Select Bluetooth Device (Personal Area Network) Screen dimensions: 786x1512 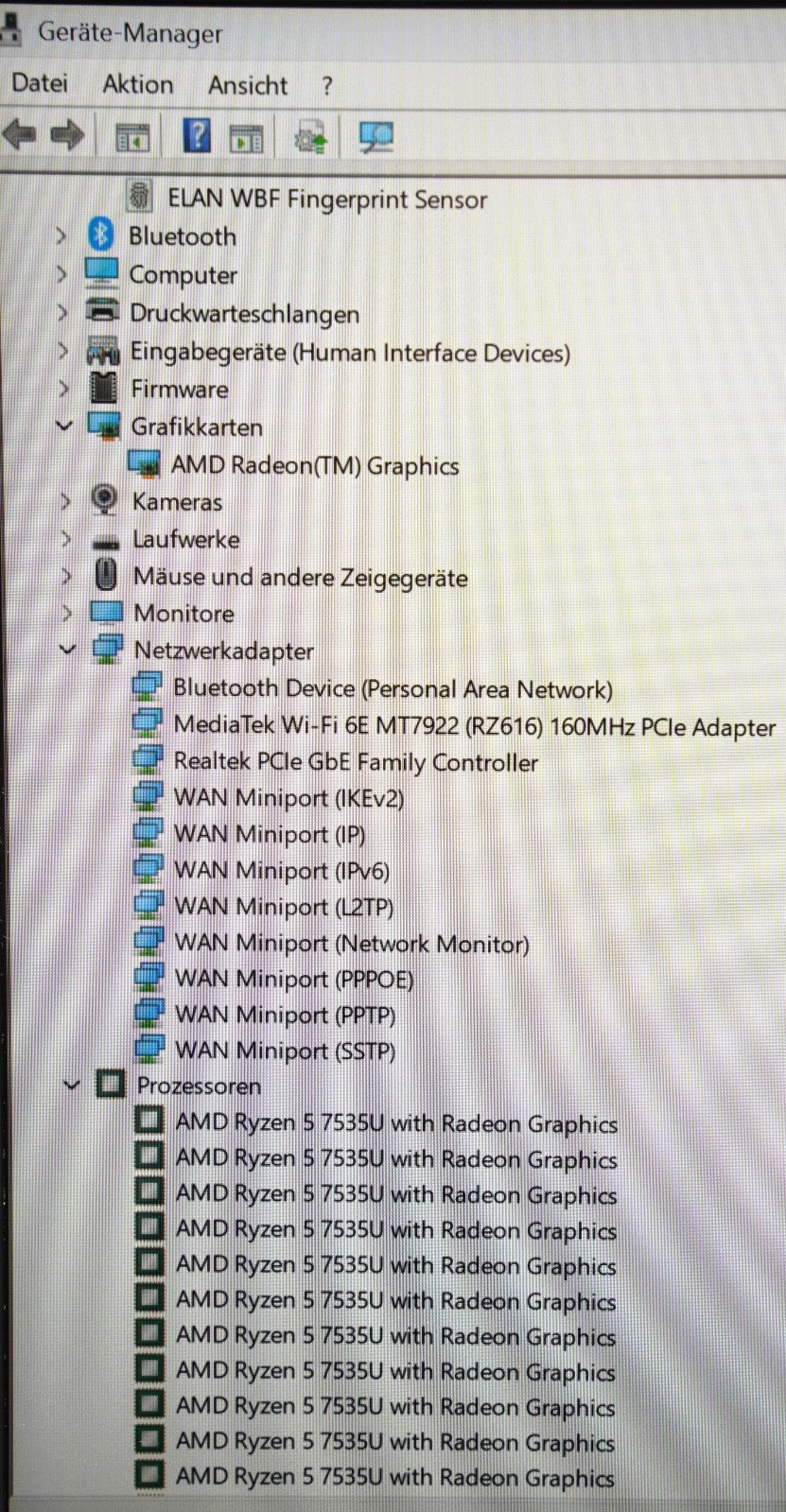(x=393, y=688)
